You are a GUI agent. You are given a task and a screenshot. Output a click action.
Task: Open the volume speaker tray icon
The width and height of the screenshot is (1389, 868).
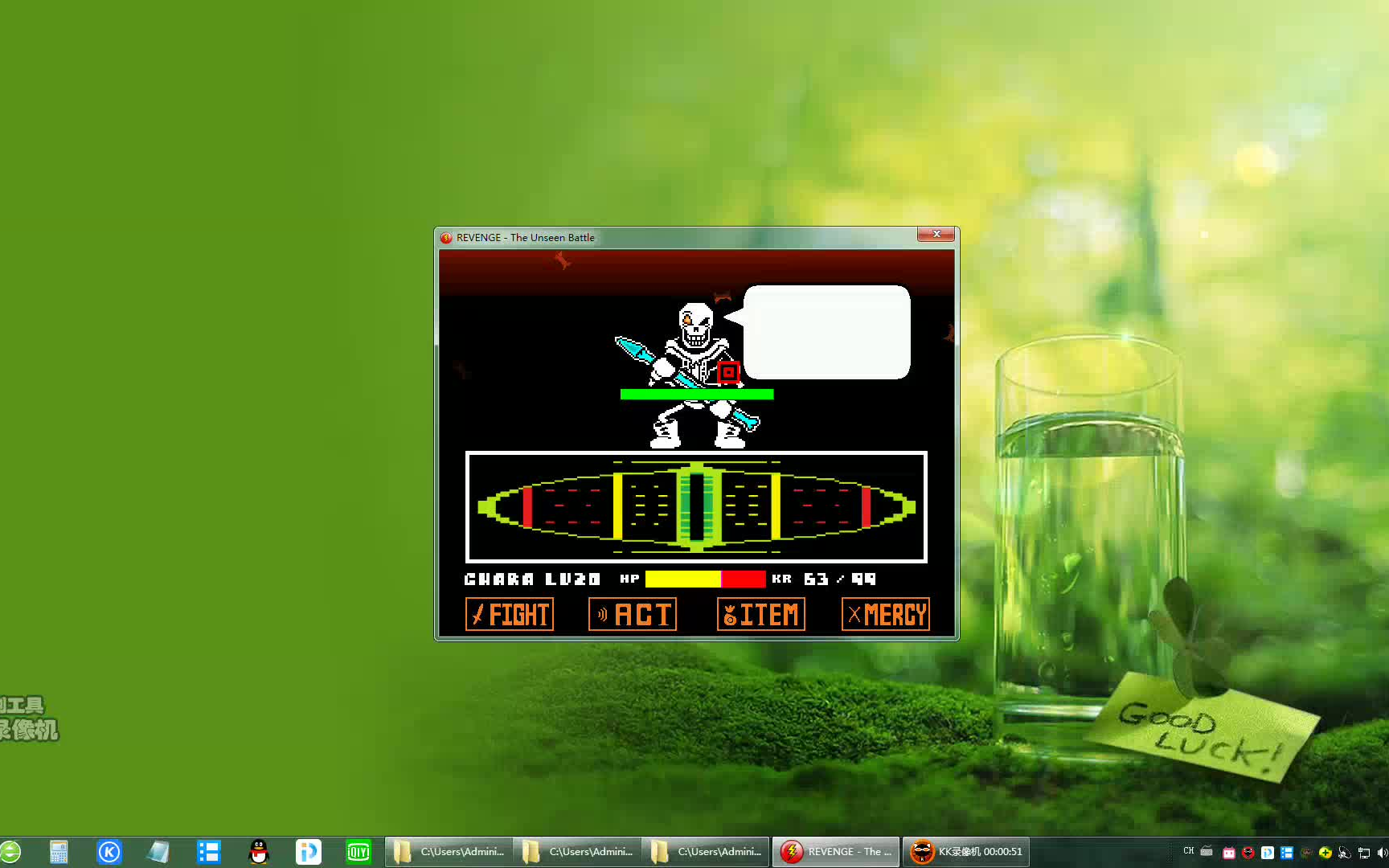coord(1383,853)
